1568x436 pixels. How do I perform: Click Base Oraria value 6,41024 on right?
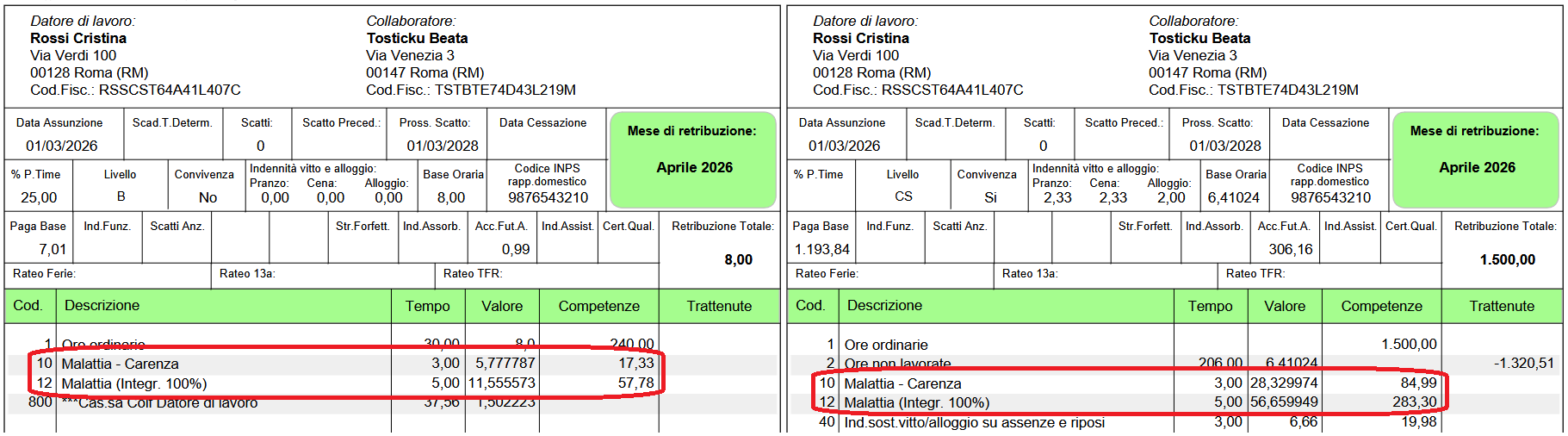click(1233, 197)
